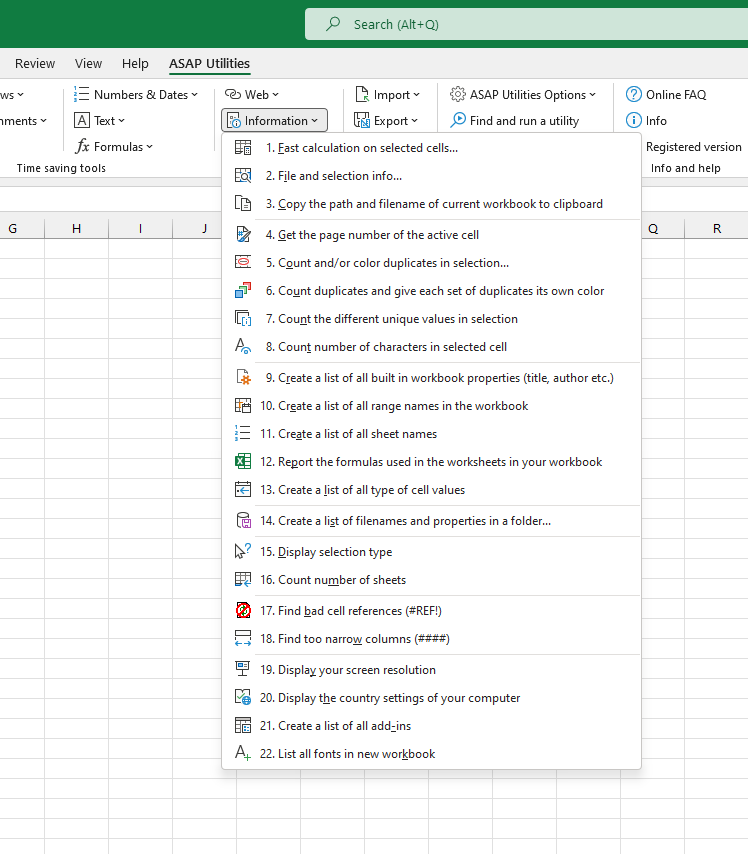Viewport: 748px width, 854px height.
Task: Click the Online FAQ question mark icon
Action: [x=634, y=94]
